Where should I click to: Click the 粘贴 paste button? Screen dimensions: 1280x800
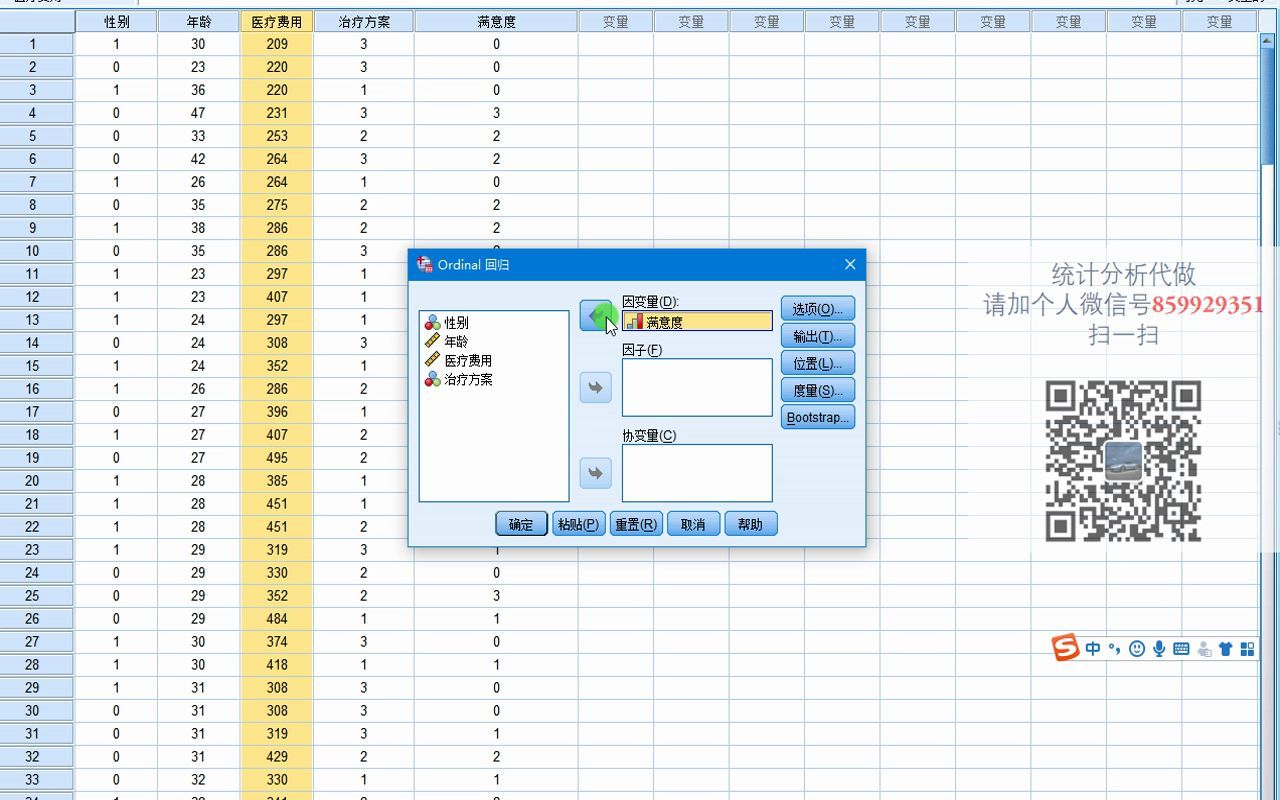click(x=579, y=524)
